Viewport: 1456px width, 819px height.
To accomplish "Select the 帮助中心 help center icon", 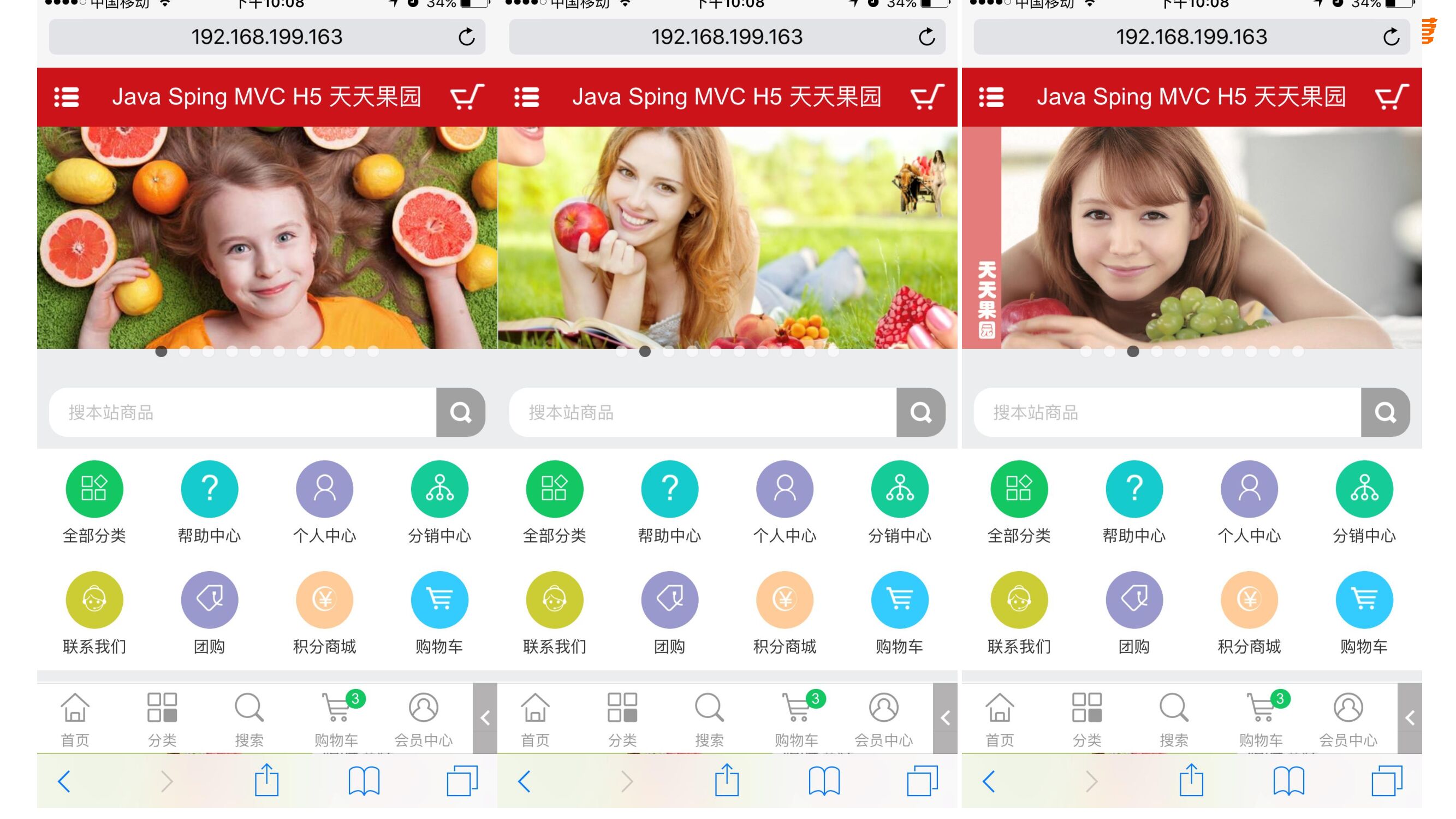I will click(x=210, y=488).
